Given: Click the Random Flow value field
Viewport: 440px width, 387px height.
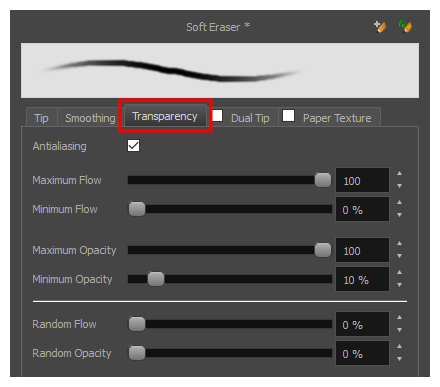Looking at the screenshot, I should pyautogui.click(x=362, y=324).
